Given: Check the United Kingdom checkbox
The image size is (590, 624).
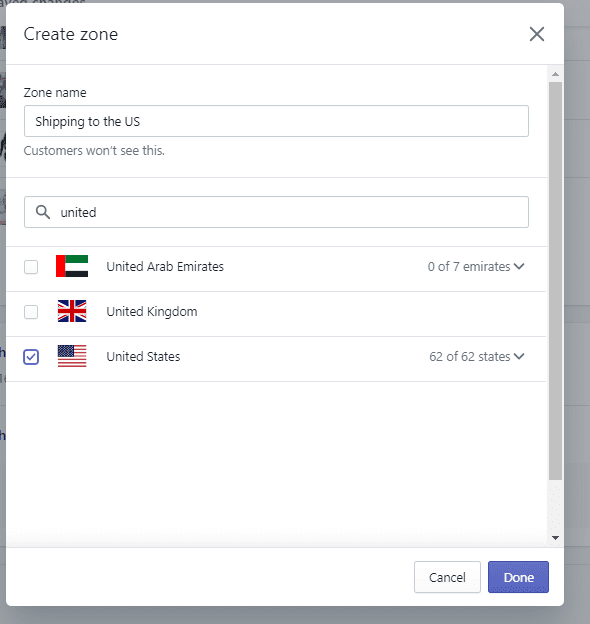Looking at the screenshot, I should pos(31,312).
